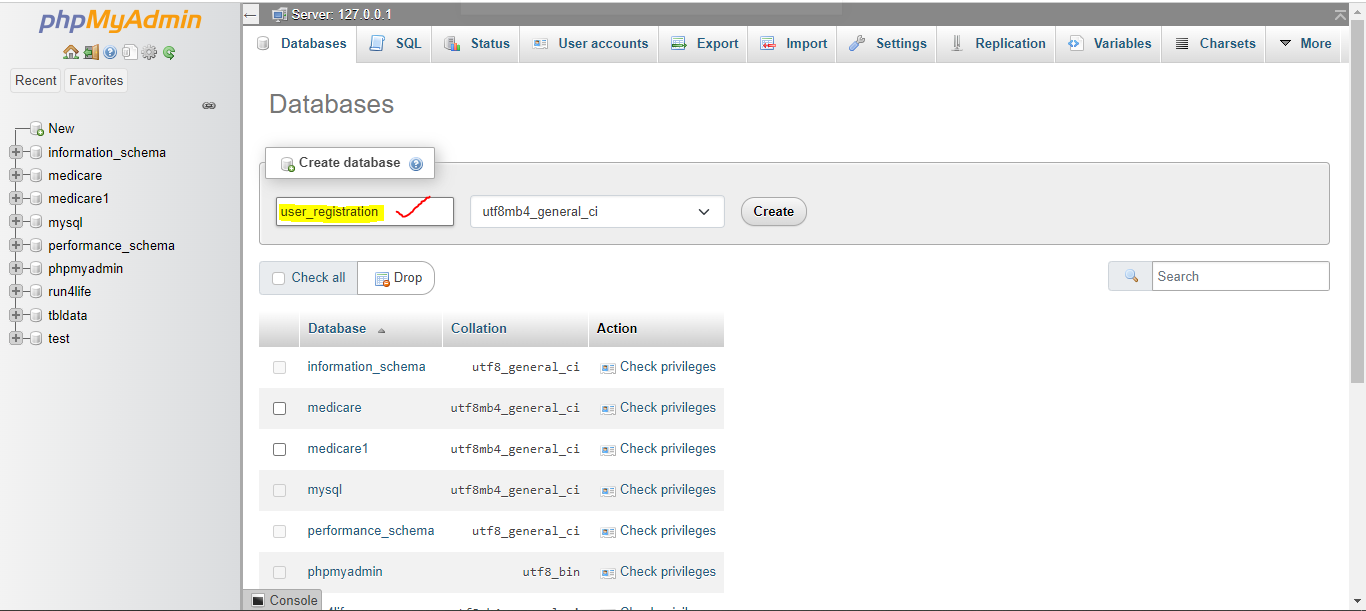Click the collapse icon at top-right corner
Viewport: 1366px width, 611px height.
pyautogui.click(x=1340, y=14)
